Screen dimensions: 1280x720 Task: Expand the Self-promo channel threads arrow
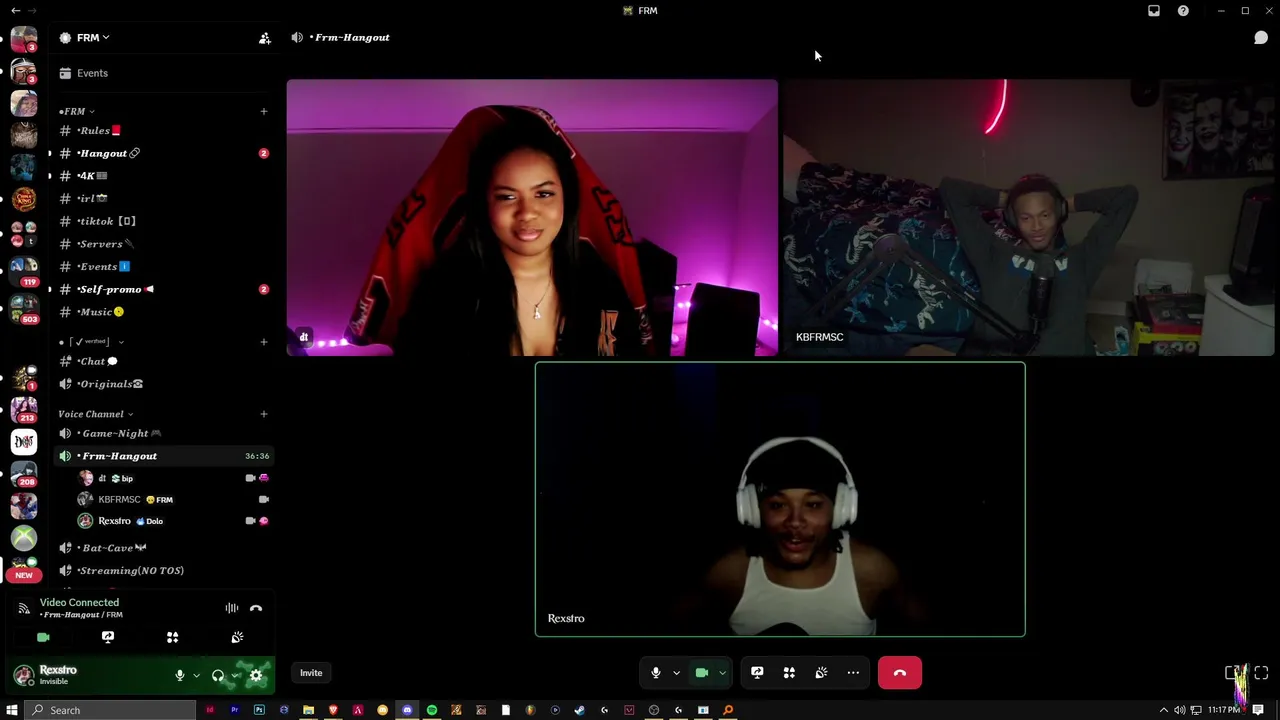point(50,289)
